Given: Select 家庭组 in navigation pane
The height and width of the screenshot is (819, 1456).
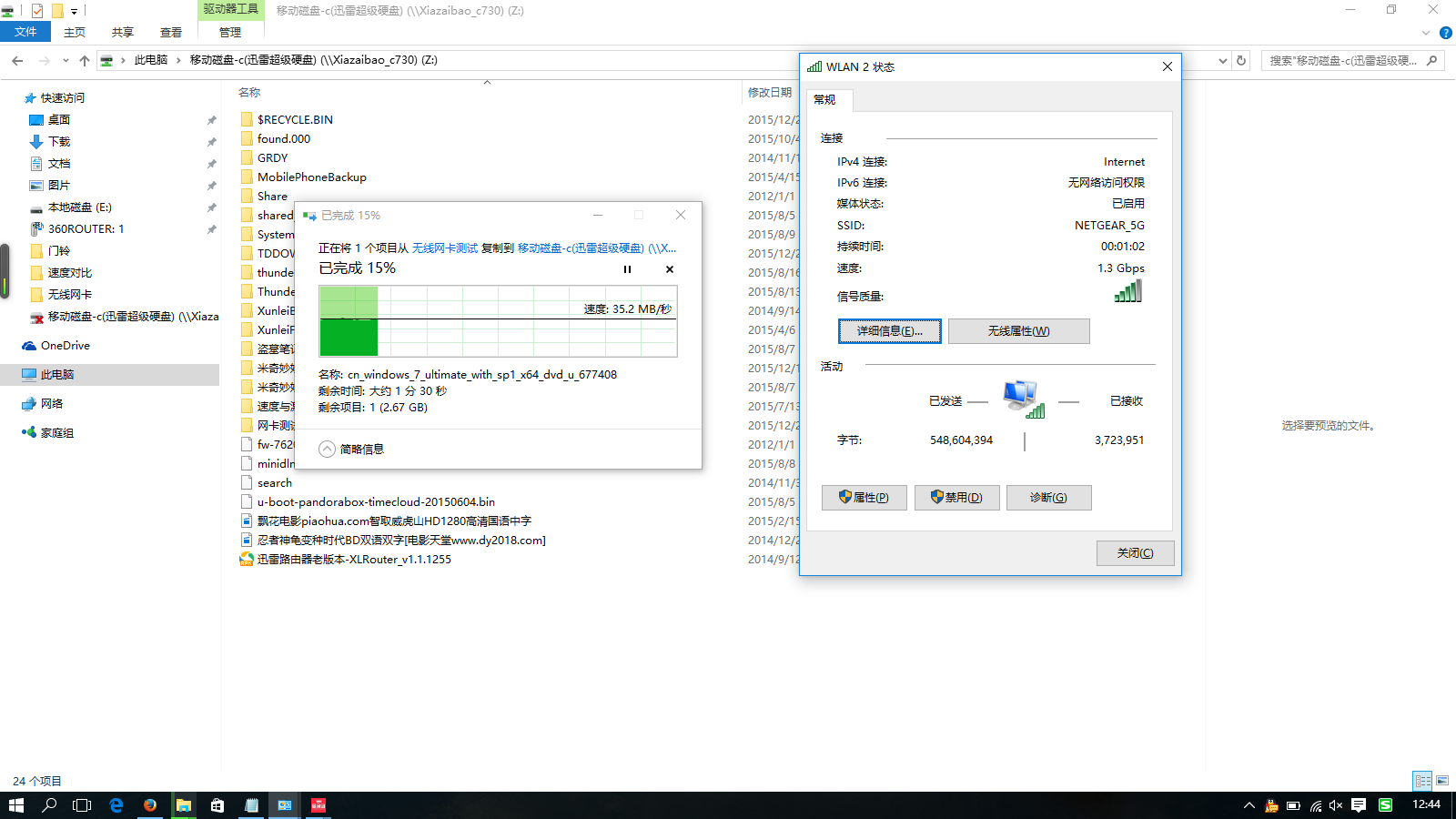Looking at the screenshot, I should (x=57, y=433).
